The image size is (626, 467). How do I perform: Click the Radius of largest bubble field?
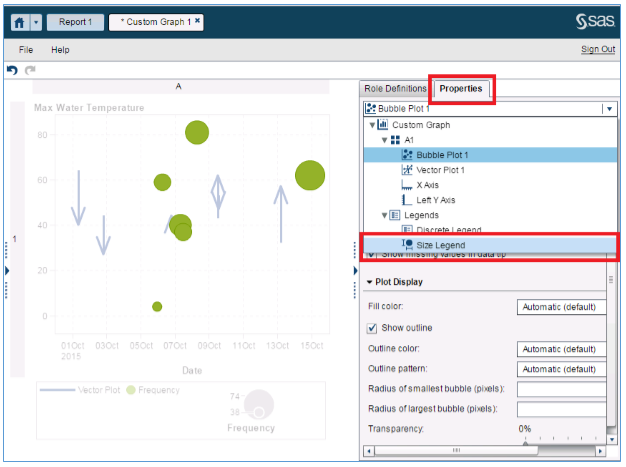(x=562, y=409)
